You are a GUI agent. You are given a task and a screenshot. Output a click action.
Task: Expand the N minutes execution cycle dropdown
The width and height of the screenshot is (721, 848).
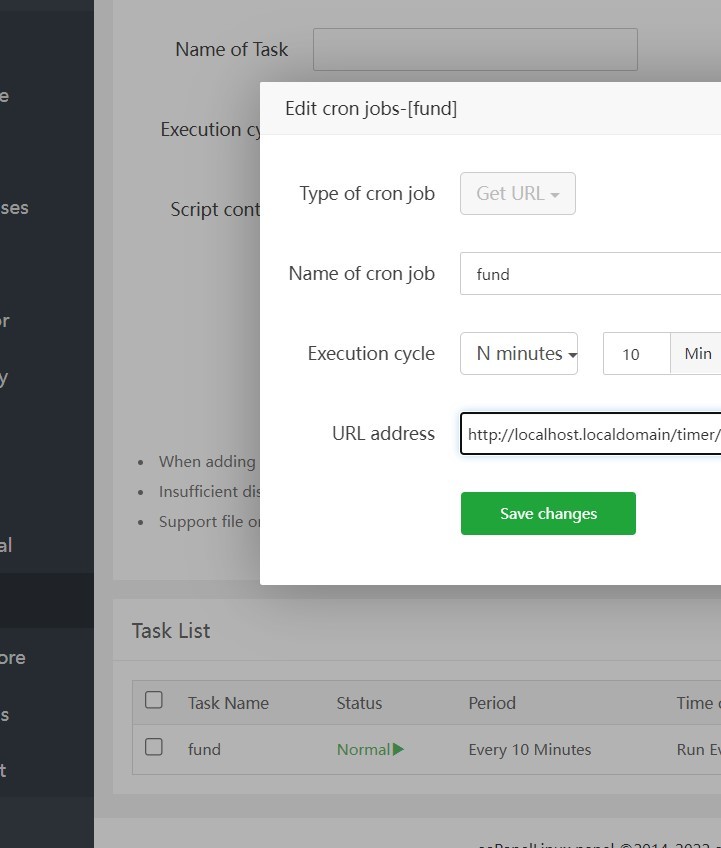(x=519, y=353)
